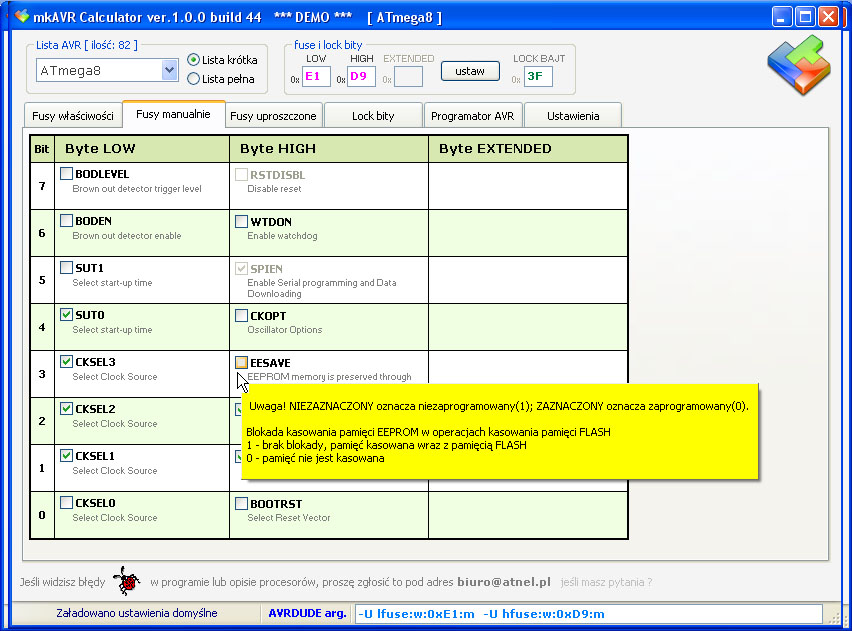Viewport: 852px width, 631px height.
Task: Click the ustaw button
Action: pos(470,71)
